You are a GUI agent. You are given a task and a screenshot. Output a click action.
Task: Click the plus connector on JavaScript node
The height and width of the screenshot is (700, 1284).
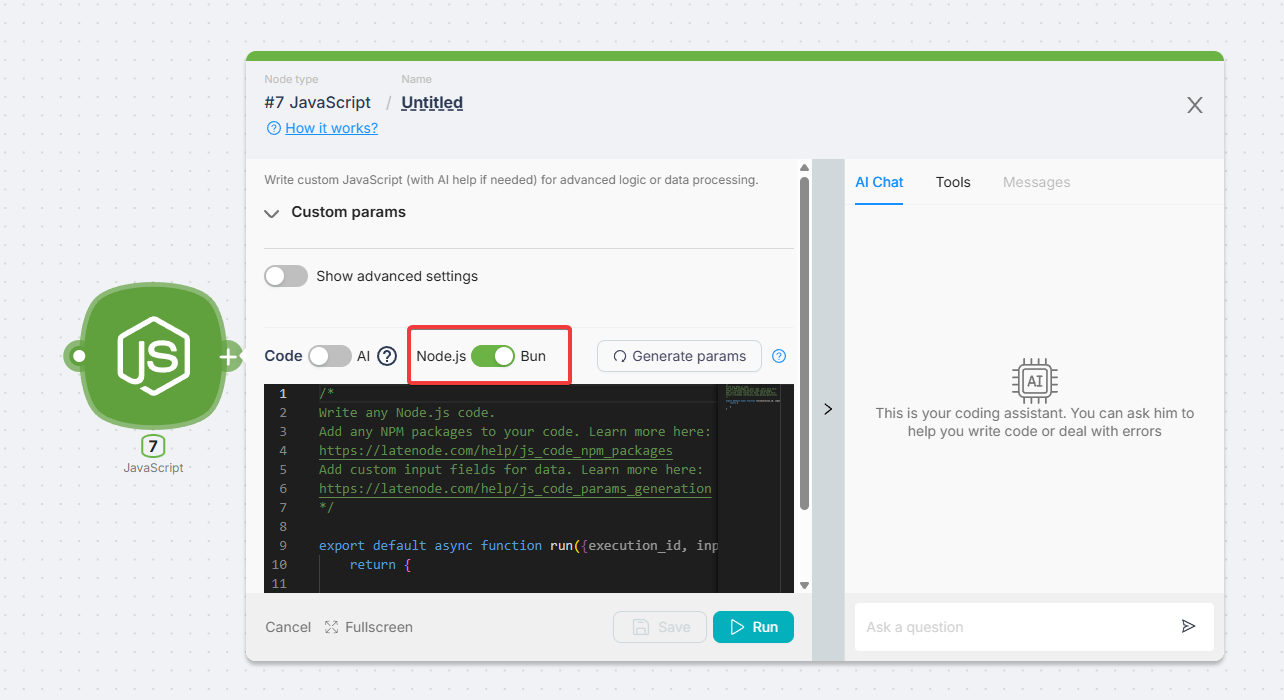point(229,356)
